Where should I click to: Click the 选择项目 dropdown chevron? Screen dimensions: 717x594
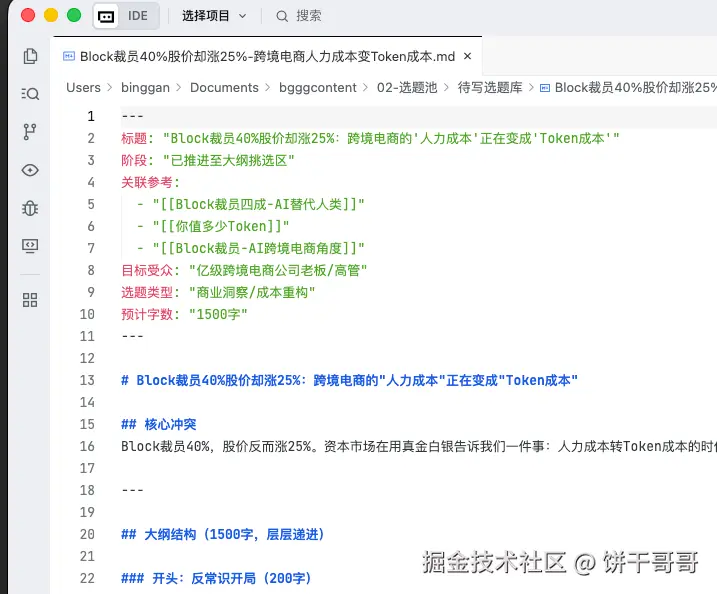(x=243, y=16)
